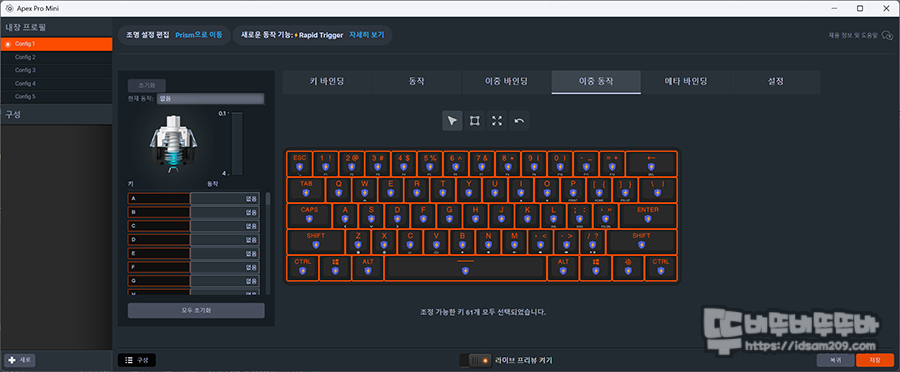Open action dropdown for key E

pyautogui.click(x=225, y=254)
